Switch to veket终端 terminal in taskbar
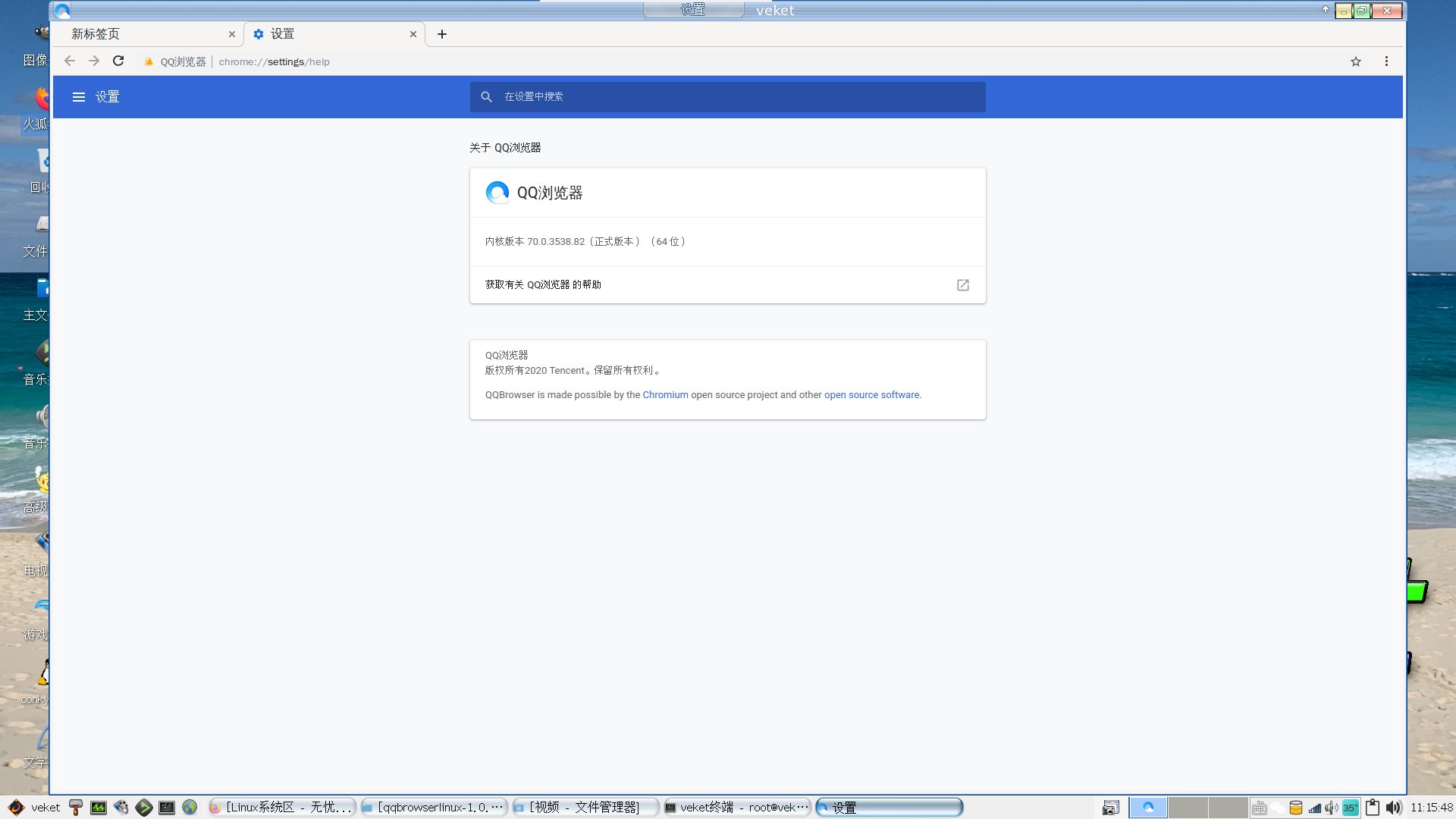Viewport: 1456px width, 819px height. point(737,808)
